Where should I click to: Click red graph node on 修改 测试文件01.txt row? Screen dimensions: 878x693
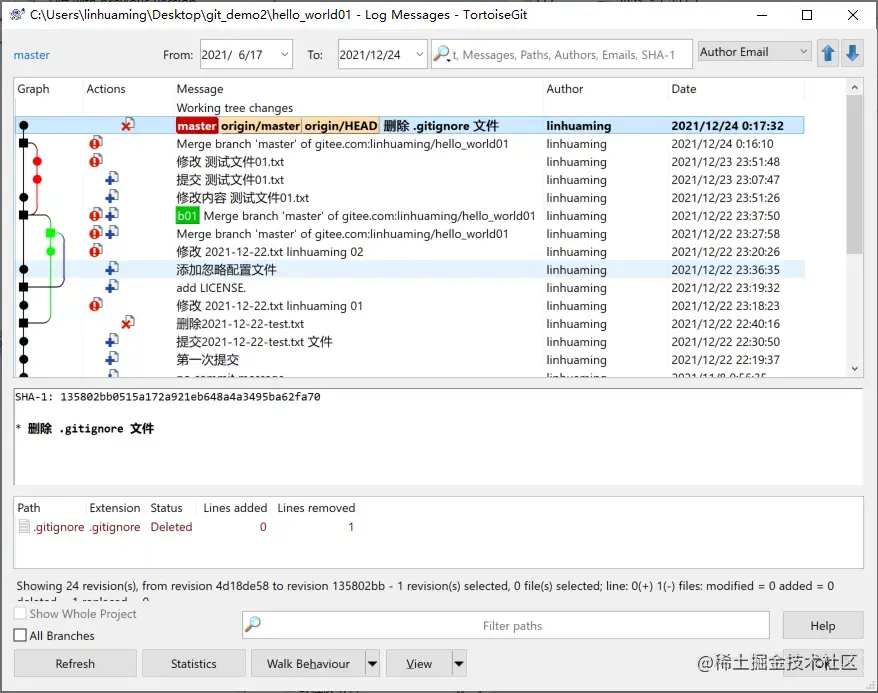coord(37,161)
